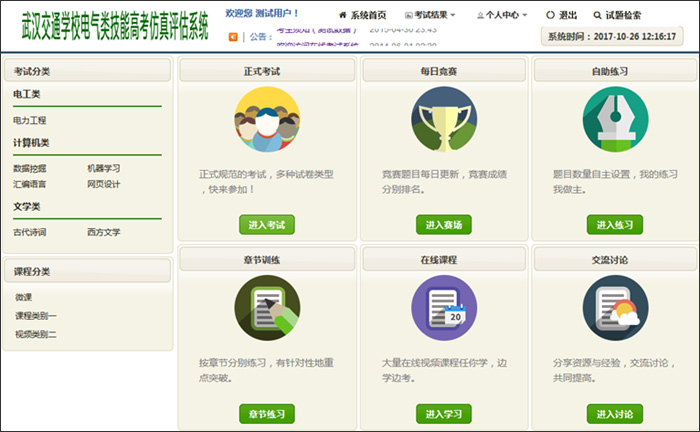This screenshot has height=432, width=700.
Task: Open the 微课 course category
Action: [x=23, y=298]
